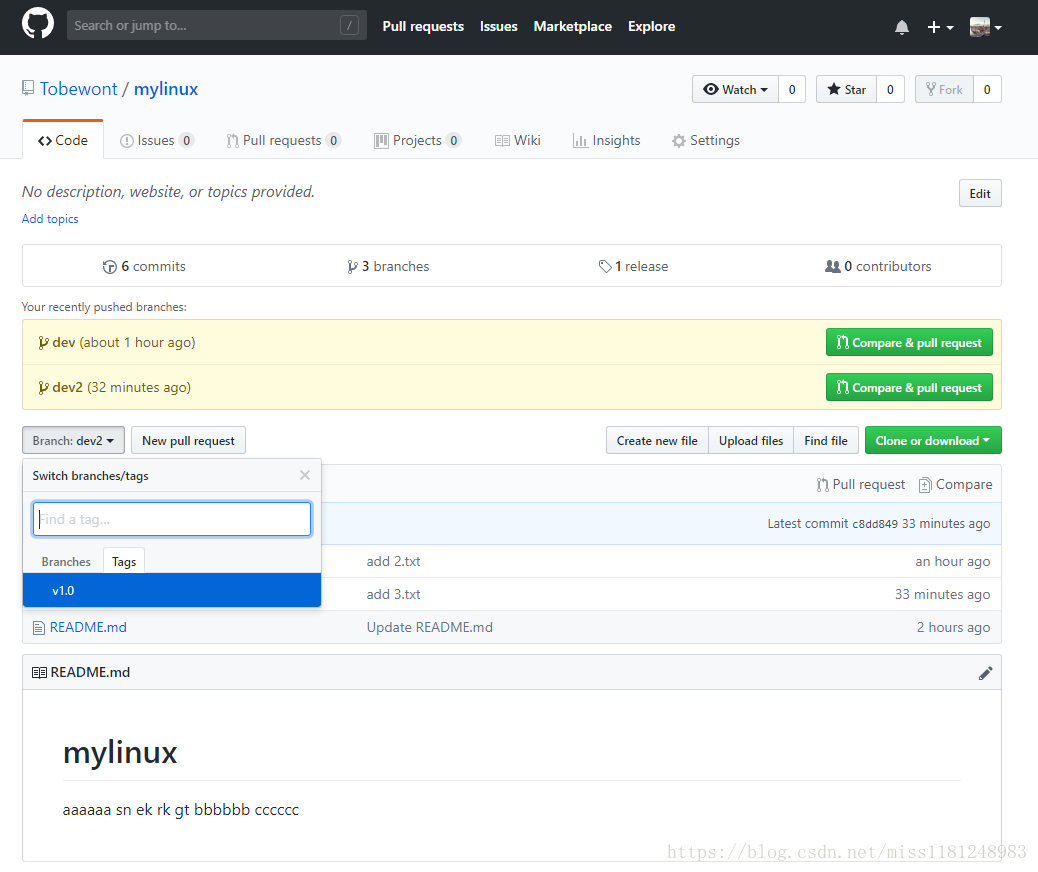This screenshot has height=872, width=1038.
Task: Switch to the Projects tab
Action: tap(417, 140)
